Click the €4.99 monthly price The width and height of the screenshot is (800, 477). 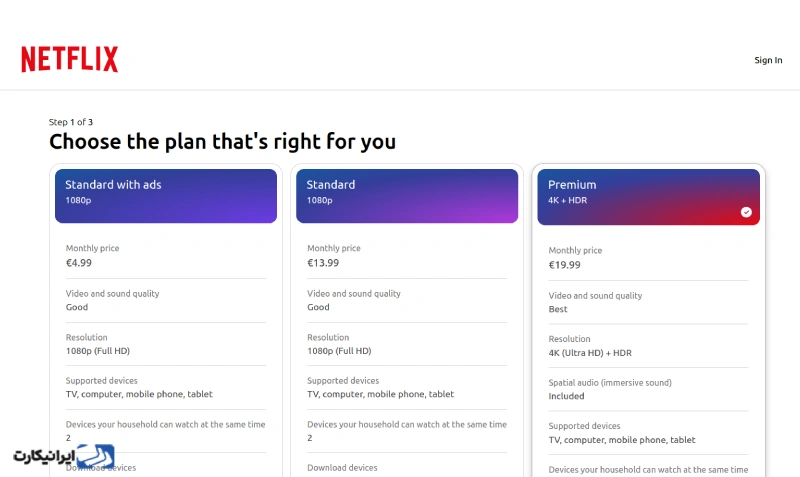(79, 263)
